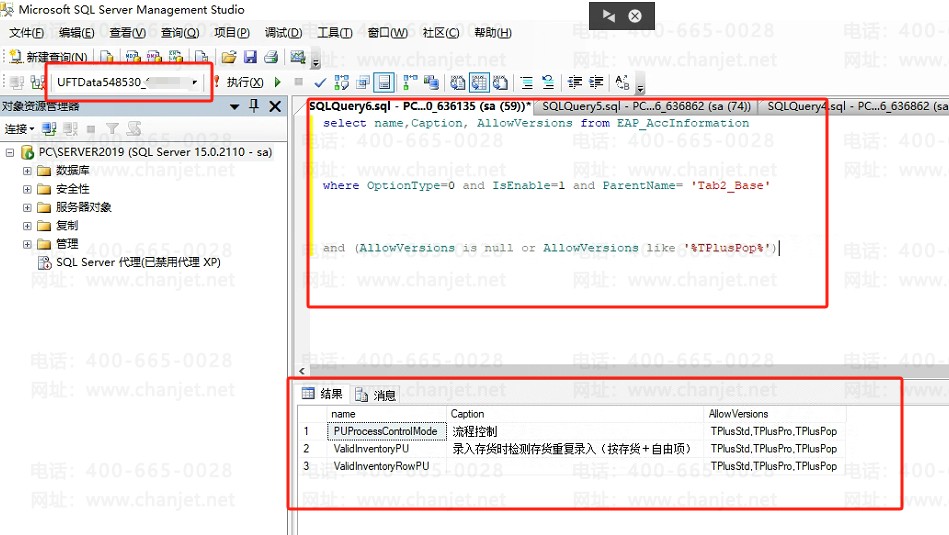Open Object Explorer window position dropdown

pos(235,107)
